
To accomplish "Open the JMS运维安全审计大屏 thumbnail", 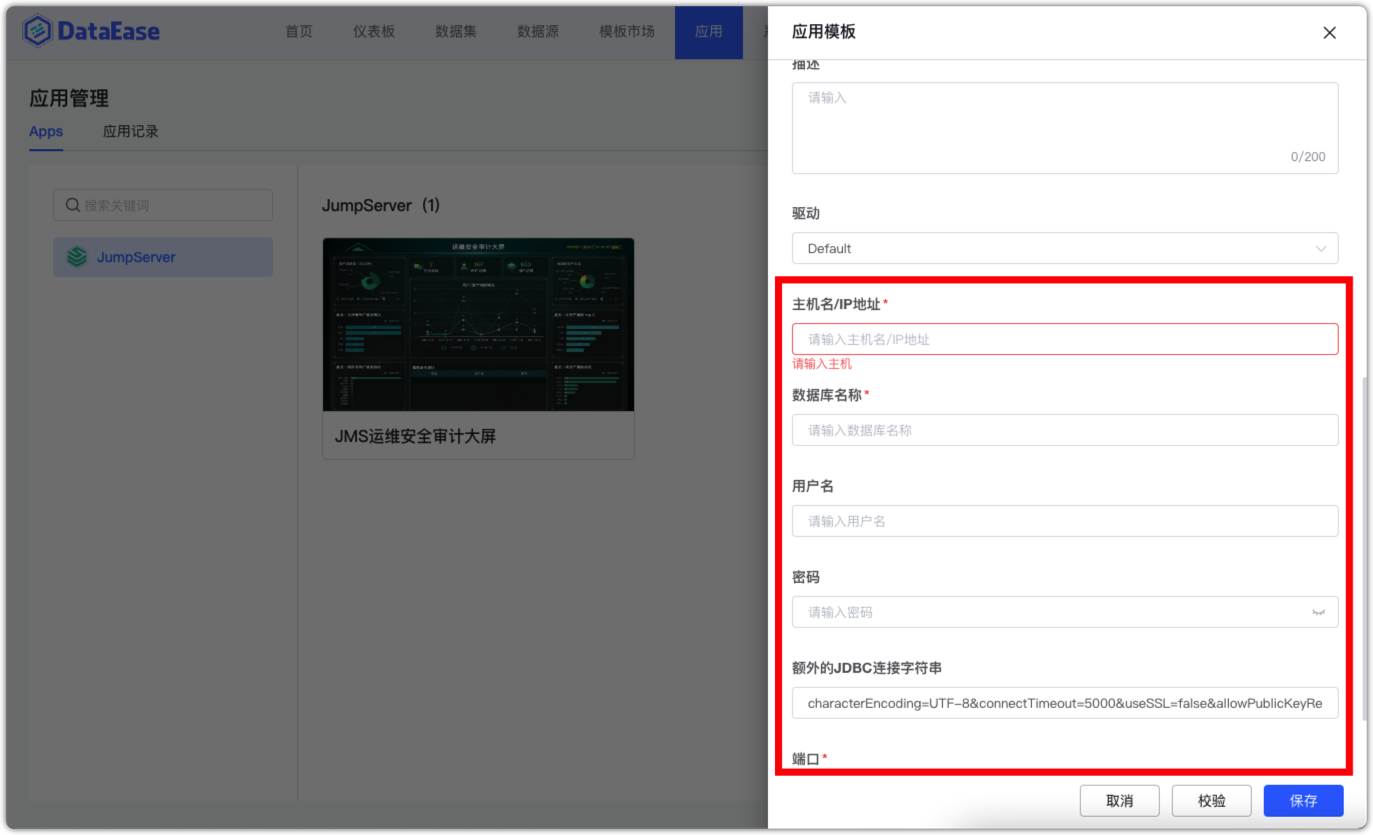I will coord(478,324).
